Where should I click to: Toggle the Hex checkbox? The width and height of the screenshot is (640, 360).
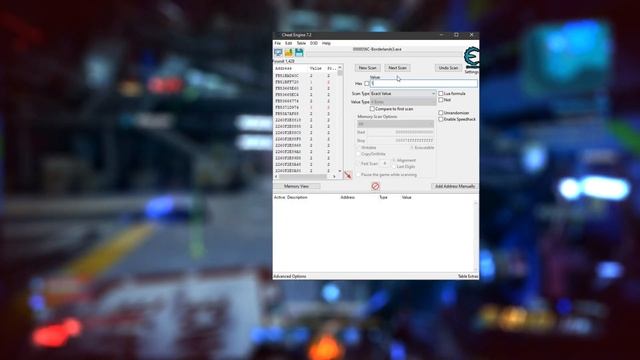(x=367, y=84)
